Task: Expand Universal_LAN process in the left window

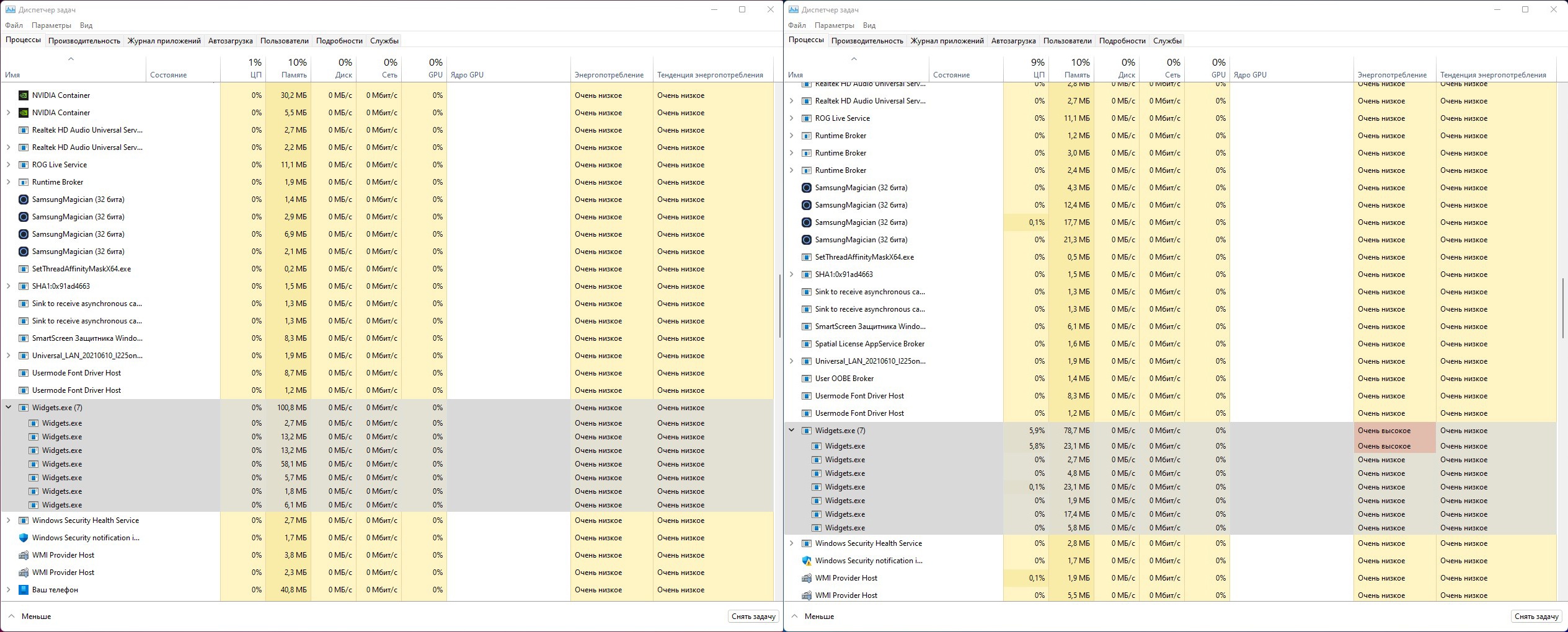Action: pyautogui.click(x=8, y=356)
